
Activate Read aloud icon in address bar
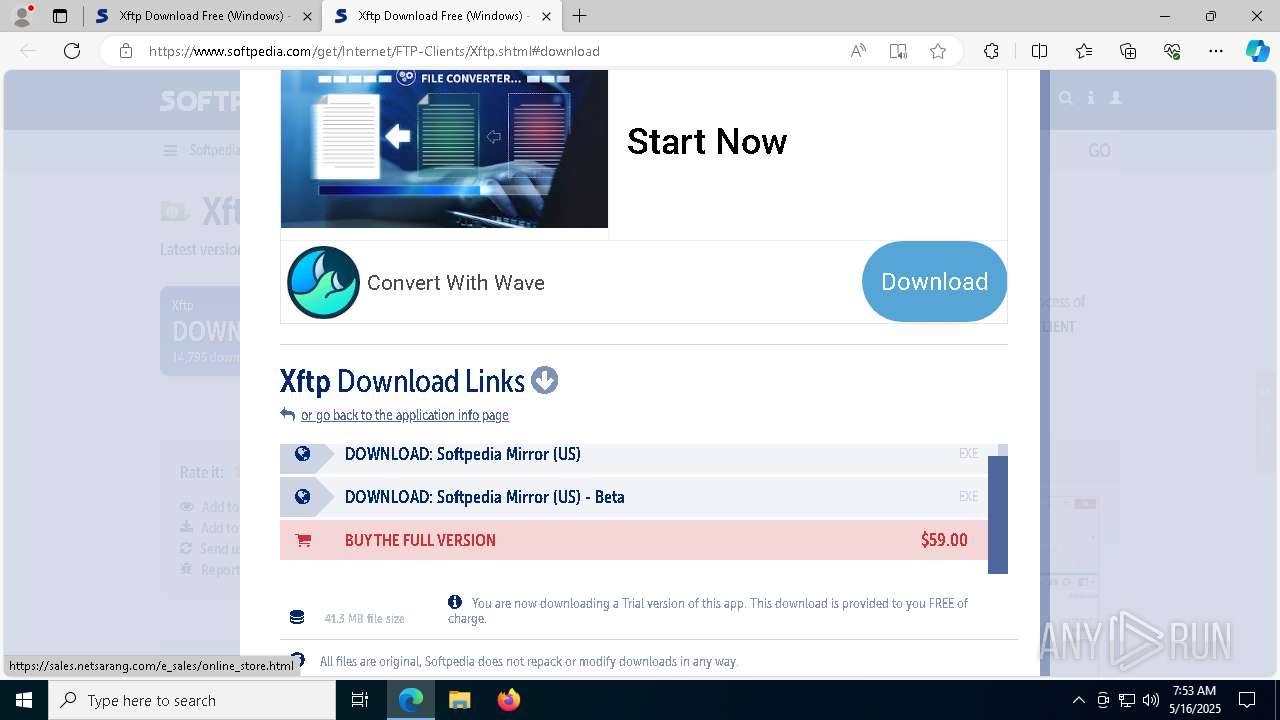[858, 51]
